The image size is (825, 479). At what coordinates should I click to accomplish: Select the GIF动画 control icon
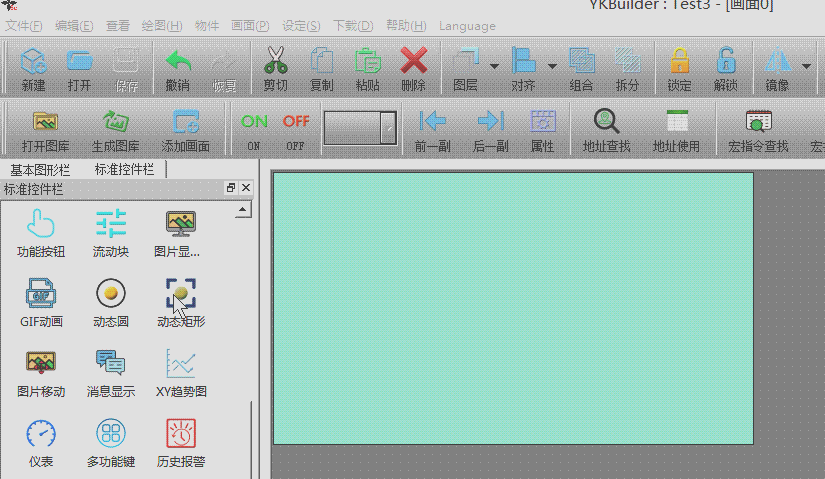[x=41, y=295]
